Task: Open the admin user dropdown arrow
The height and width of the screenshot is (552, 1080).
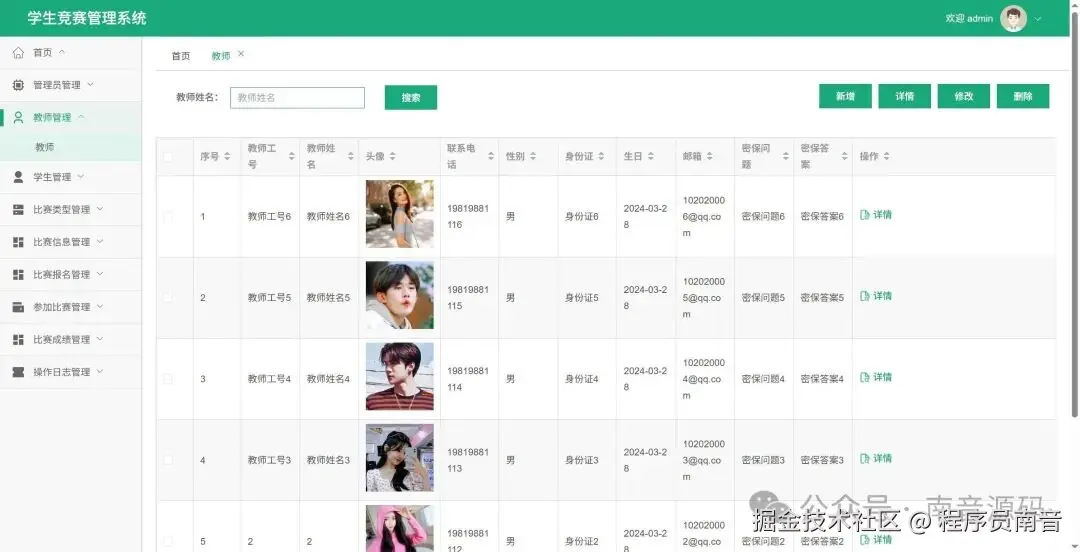Action: click(x=1038, y=19)
